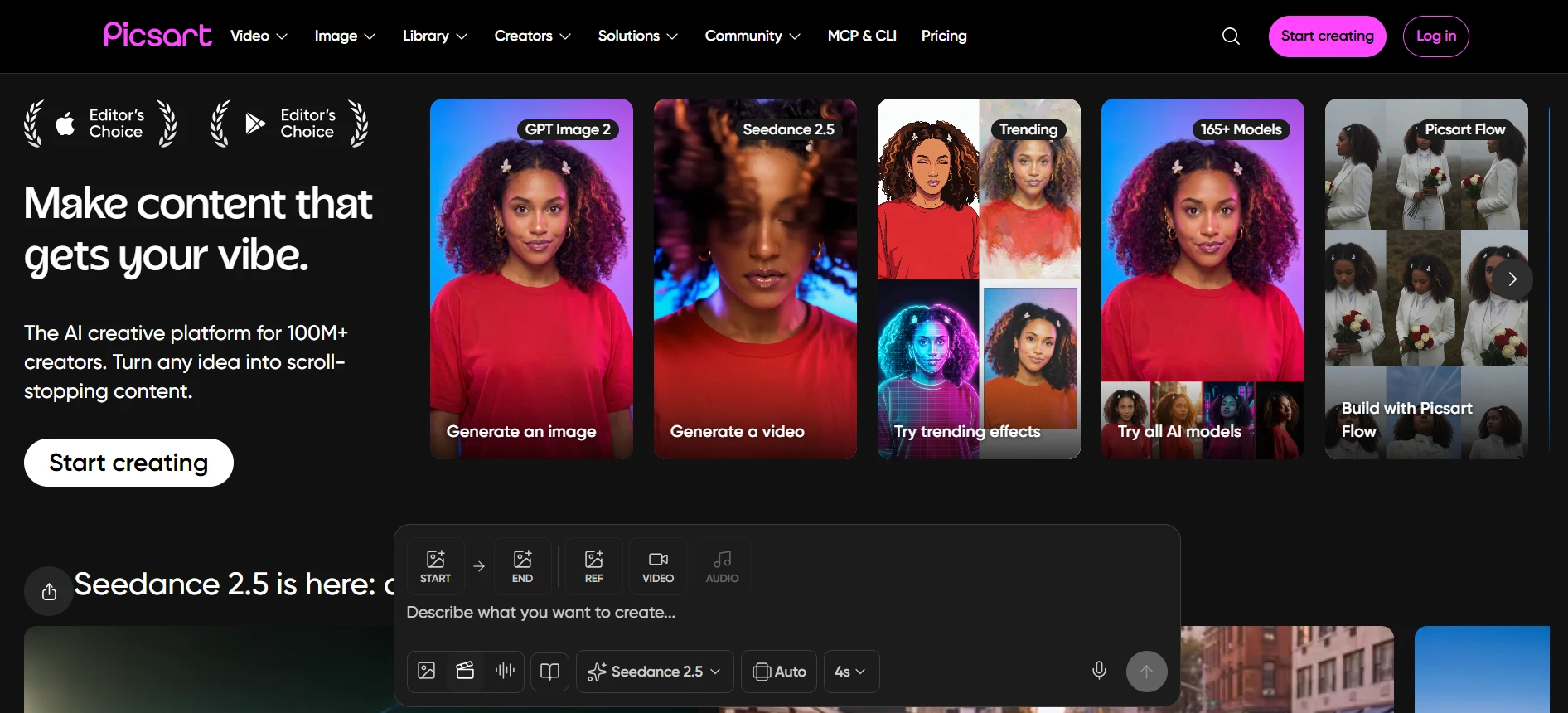
Task: Open the Try all AI models card
Action: (x=1203, y=279)
